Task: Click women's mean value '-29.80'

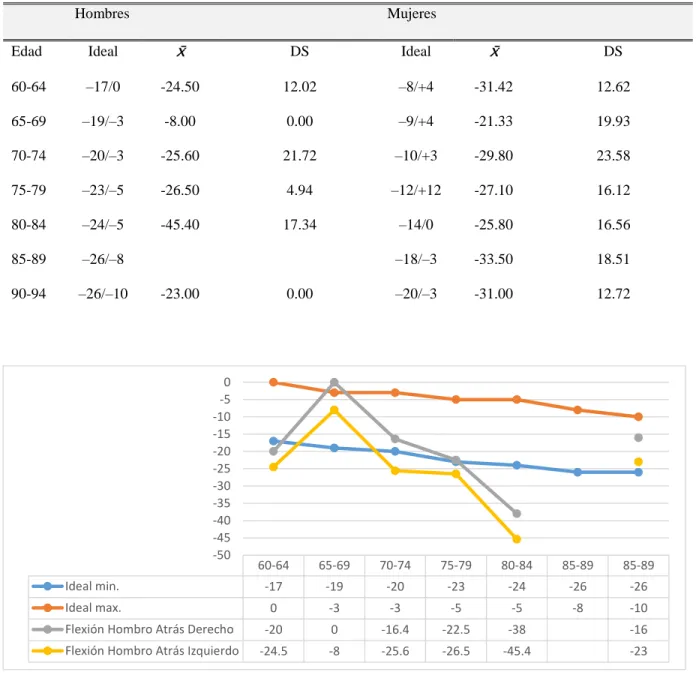Action: [x=493, y=156]
